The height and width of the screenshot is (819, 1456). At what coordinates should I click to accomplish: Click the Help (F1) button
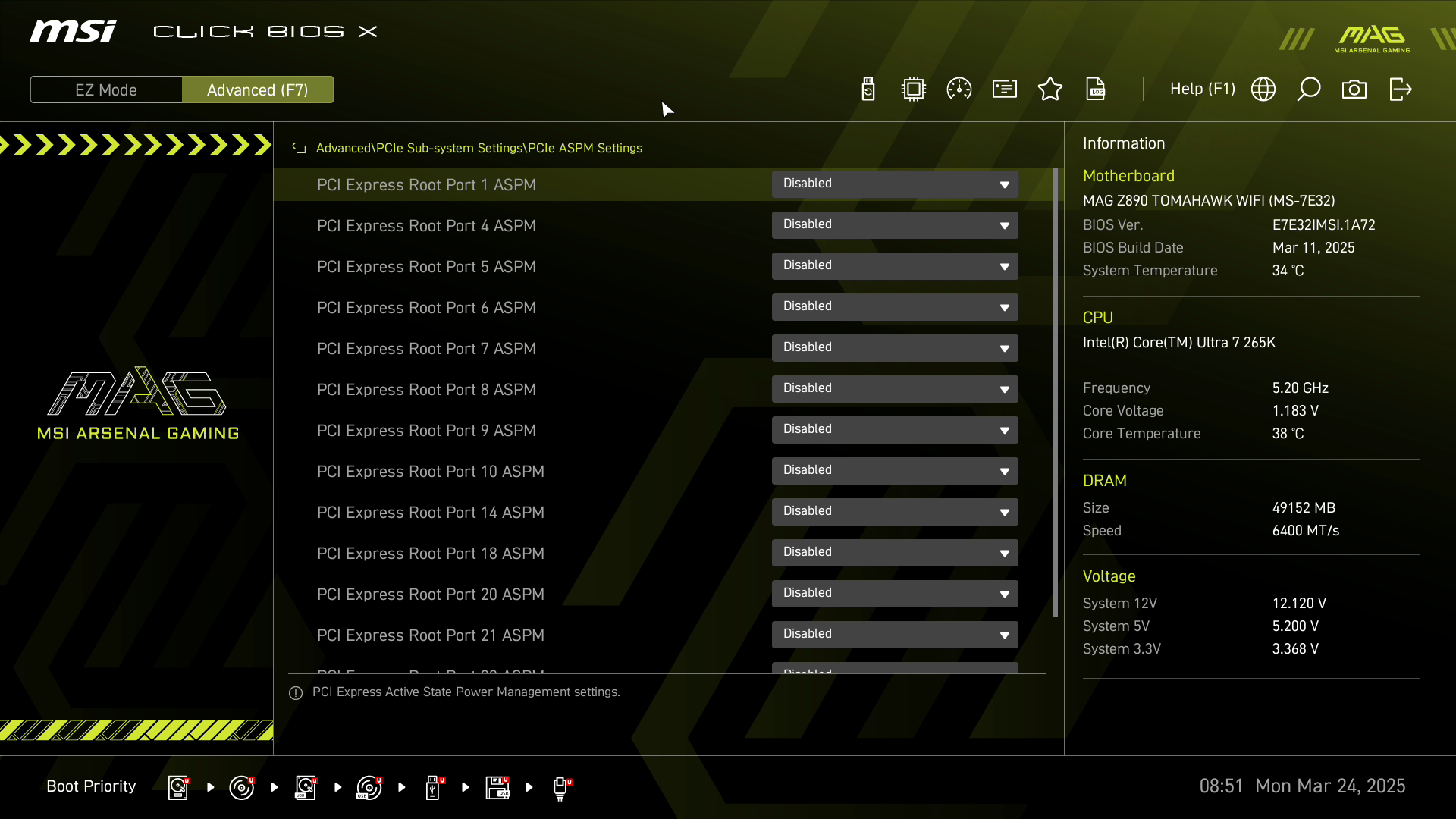pyautogui.click(x=1202, y=89)
